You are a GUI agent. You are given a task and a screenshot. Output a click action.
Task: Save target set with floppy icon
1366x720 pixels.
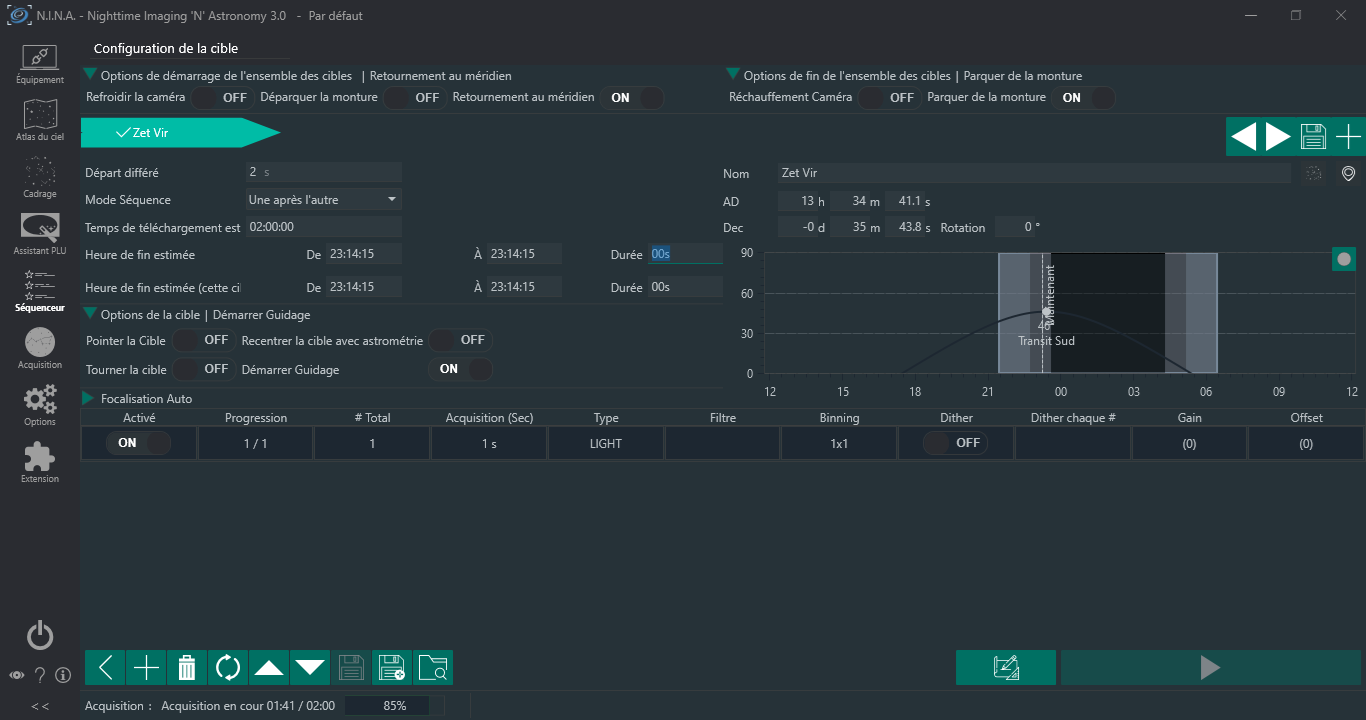pyautogui.click(x=1313, y=137)
